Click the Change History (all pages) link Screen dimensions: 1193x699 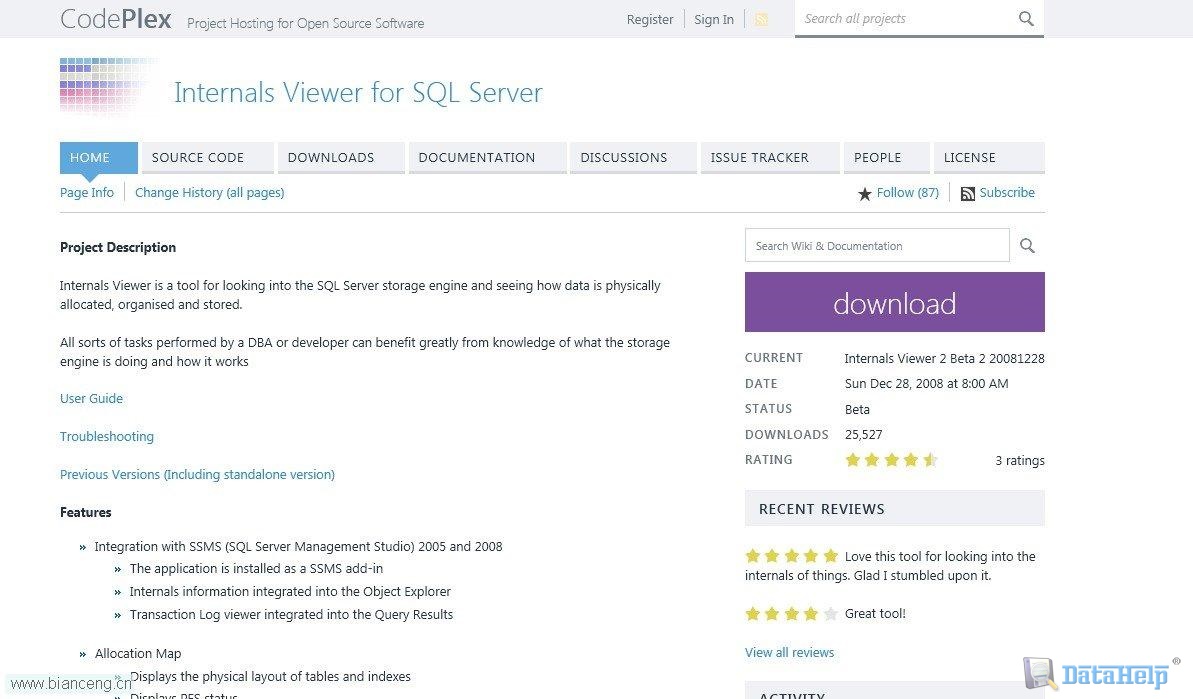point(209,192)
